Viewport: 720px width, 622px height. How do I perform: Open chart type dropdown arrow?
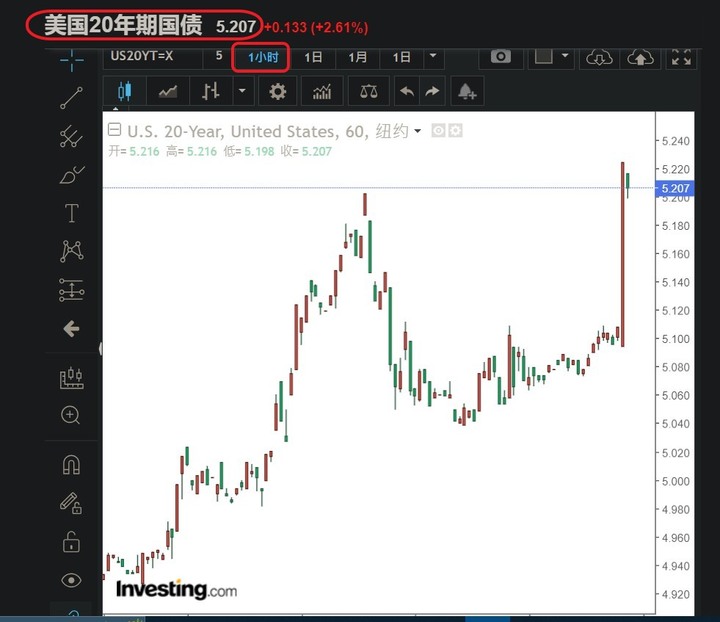[x=242, y=91]
